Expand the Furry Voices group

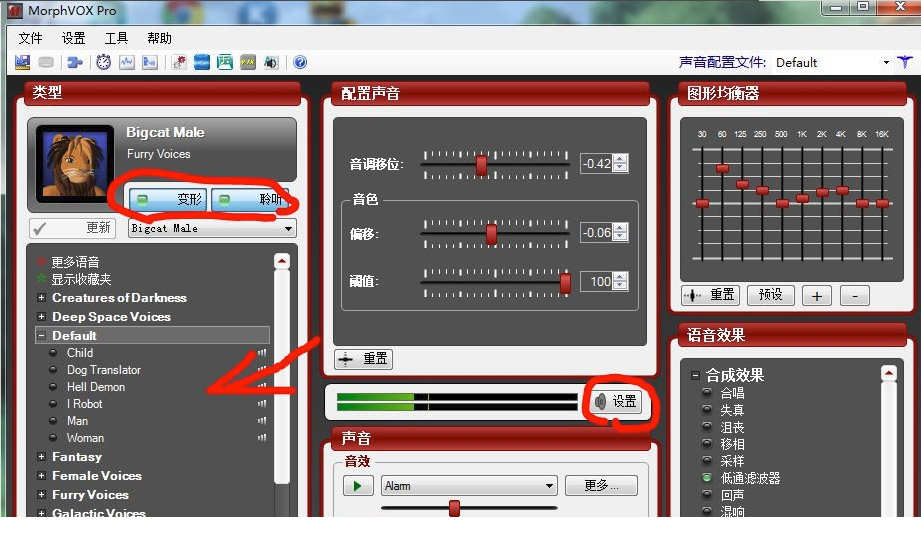[41, 495]
